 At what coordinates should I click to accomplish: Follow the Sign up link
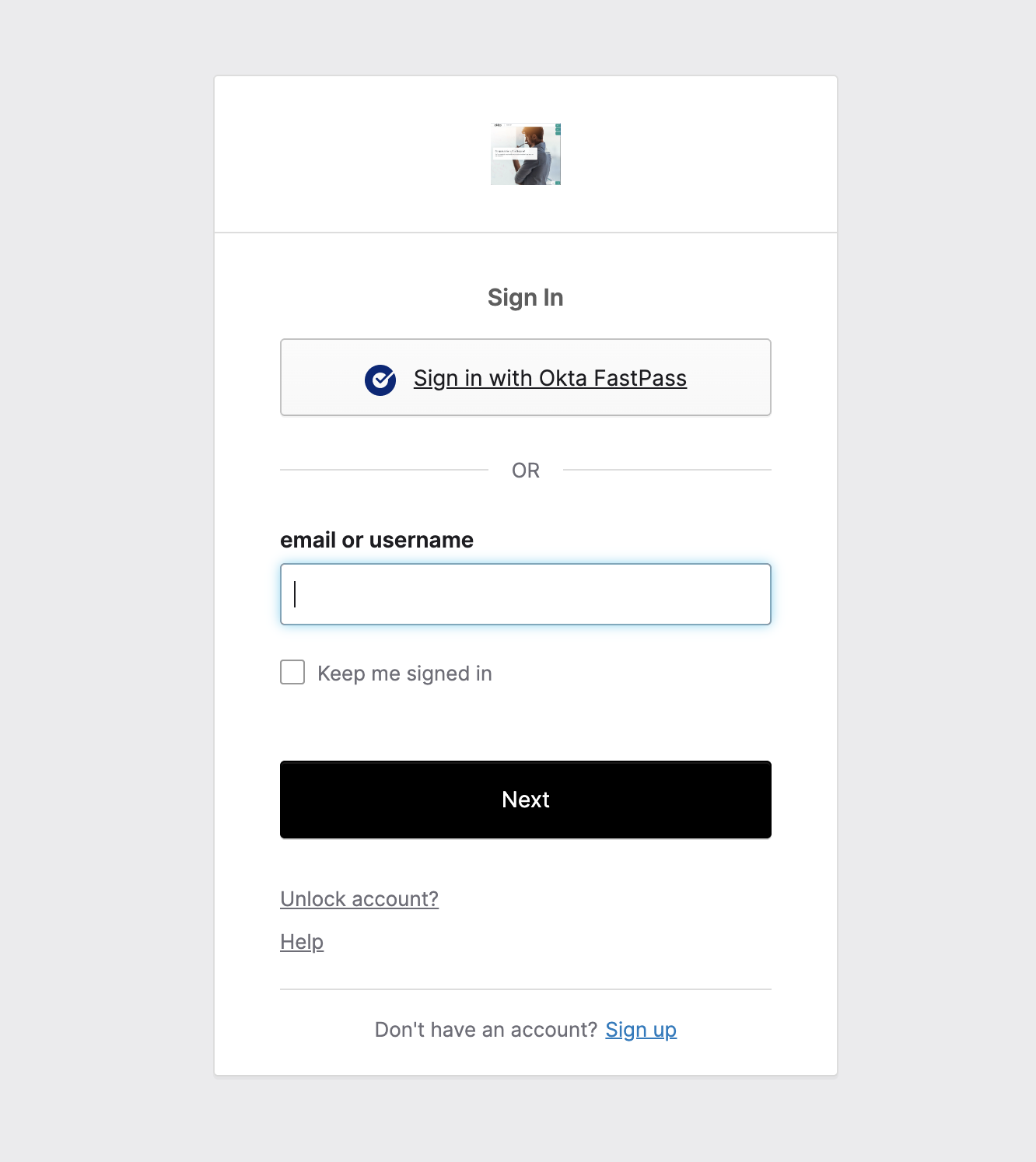point(641,1030)
